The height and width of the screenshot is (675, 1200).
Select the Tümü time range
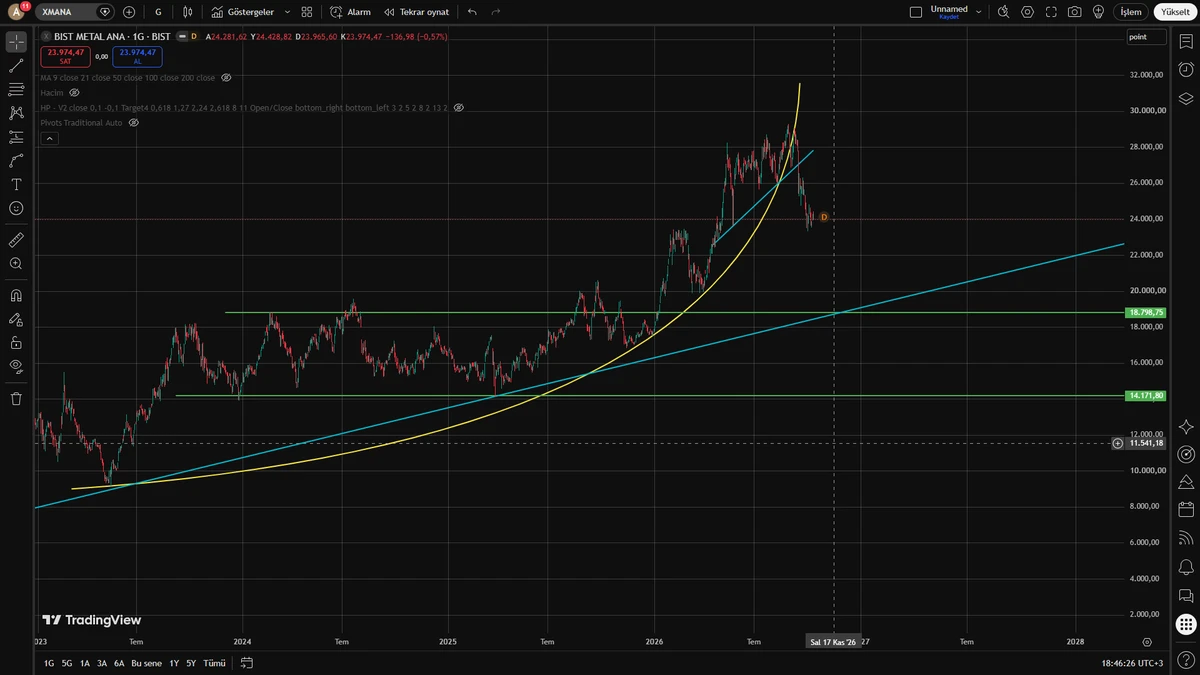click(x=214, y=663)
